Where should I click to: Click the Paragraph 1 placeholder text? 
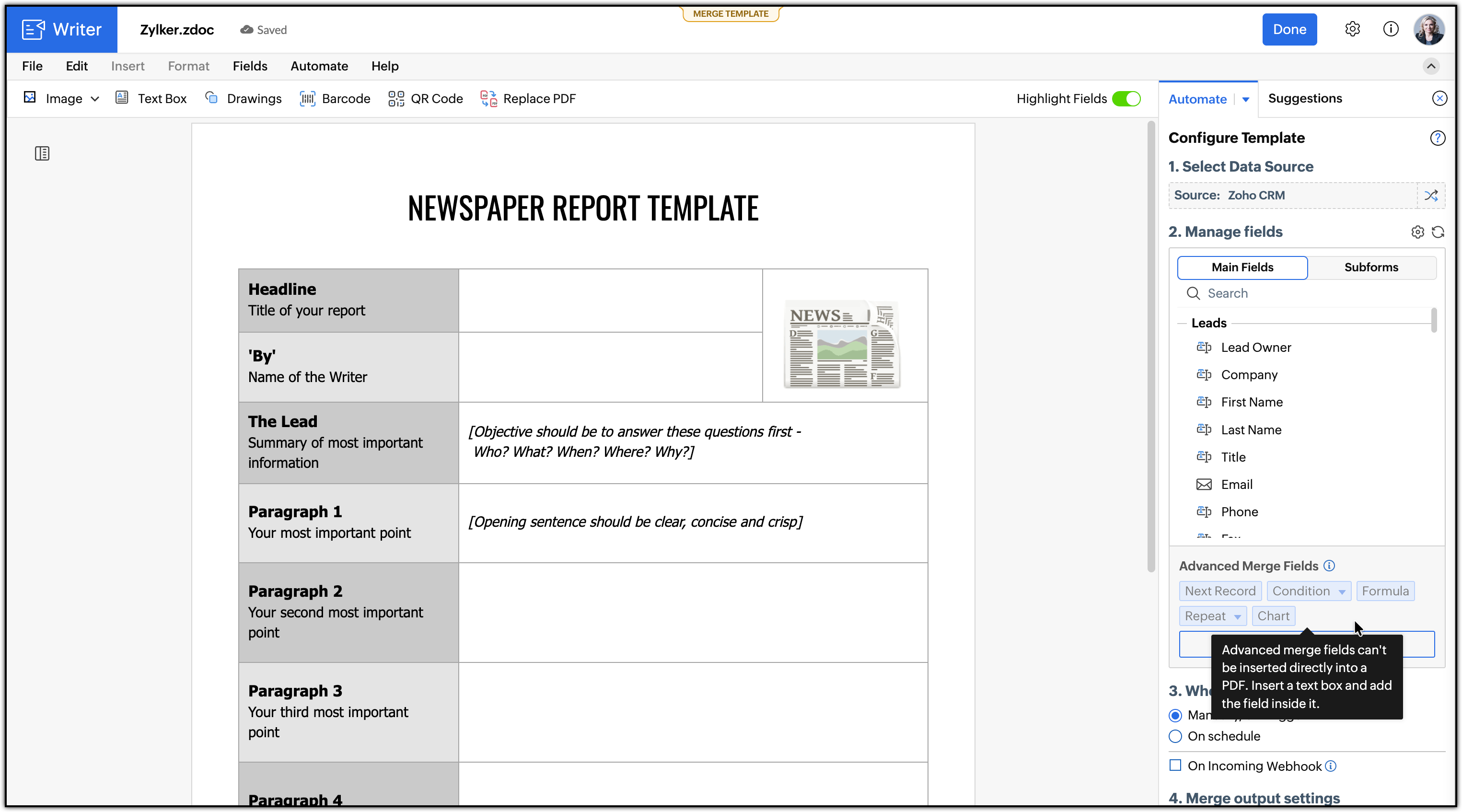635,522
